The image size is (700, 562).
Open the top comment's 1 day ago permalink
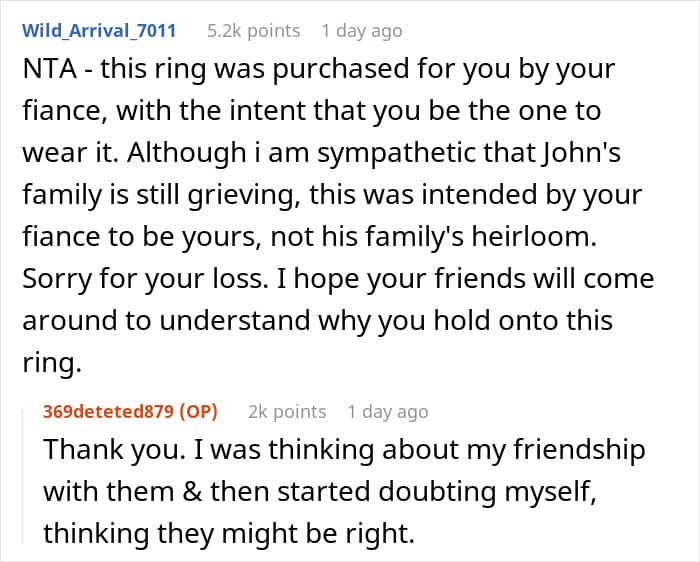coord(362,31)
